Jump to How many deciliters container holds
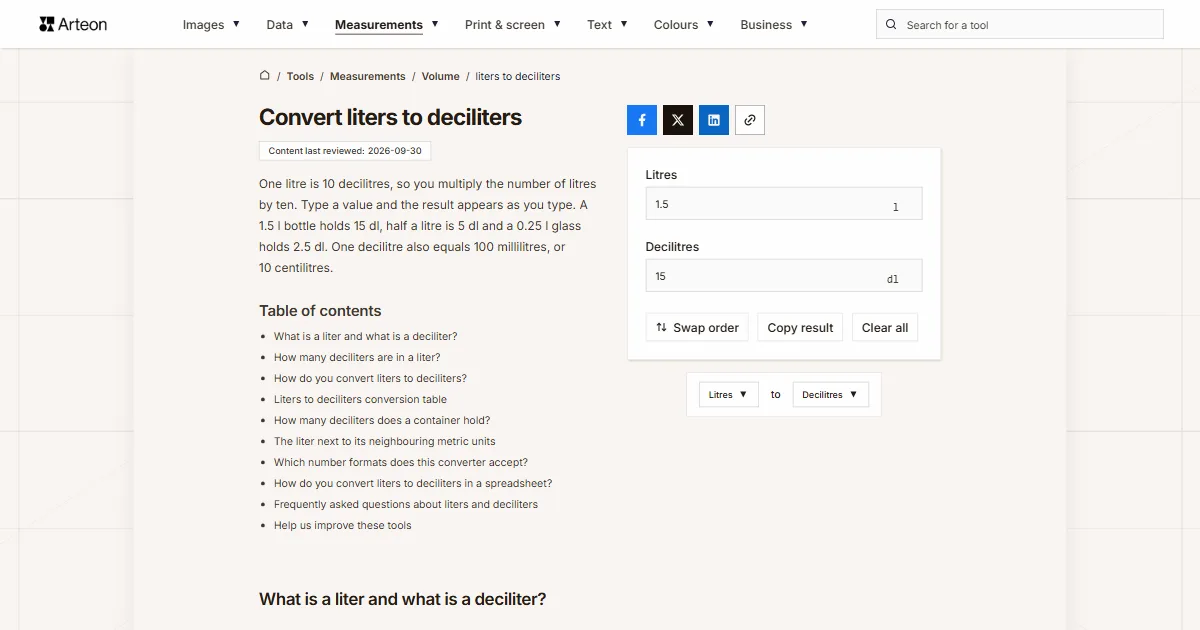This screenshot has height=630, width=1200. (382, 420)
